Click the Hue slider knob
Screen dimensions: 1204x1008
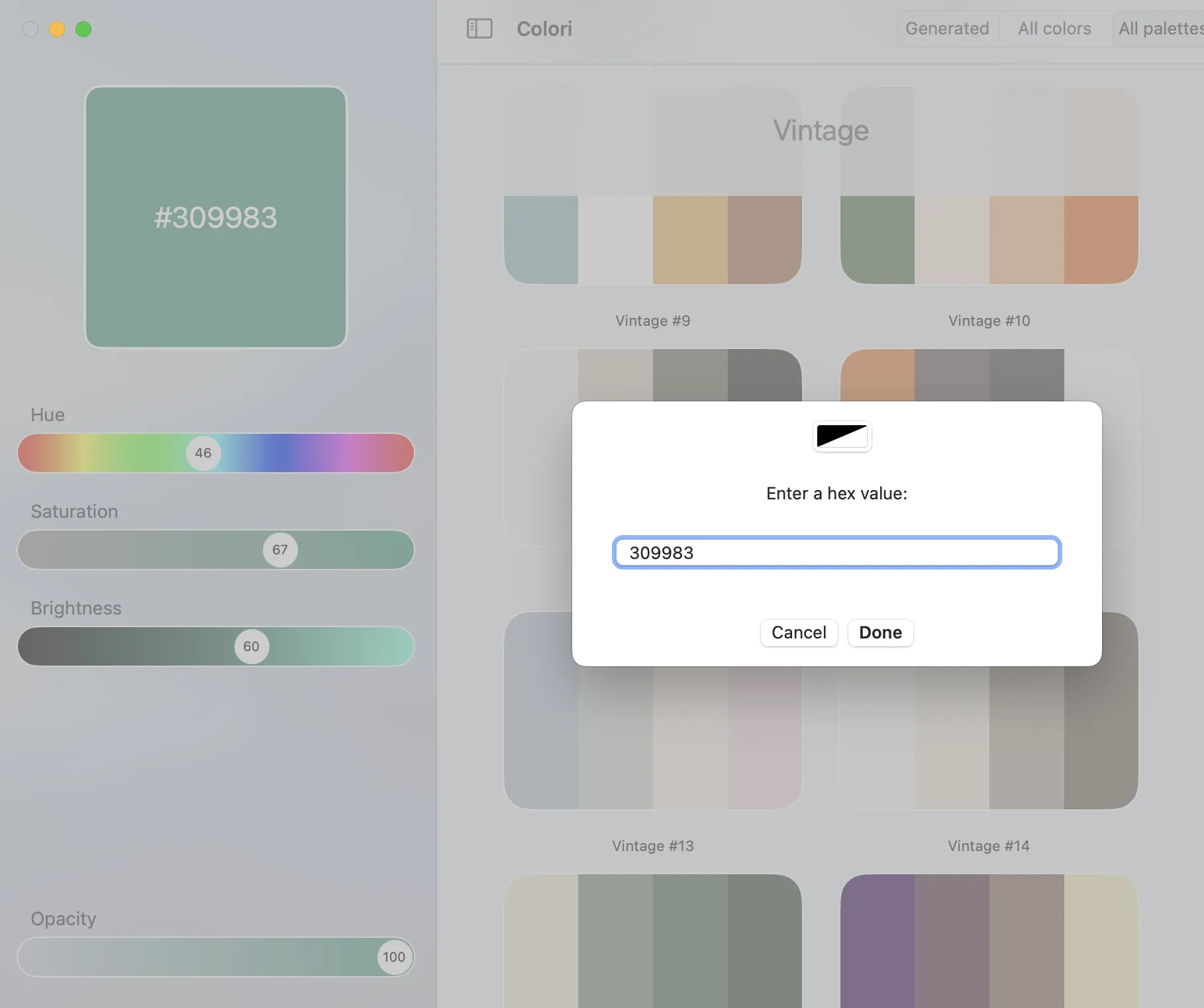pyautogui.click(x=203, y=453)
